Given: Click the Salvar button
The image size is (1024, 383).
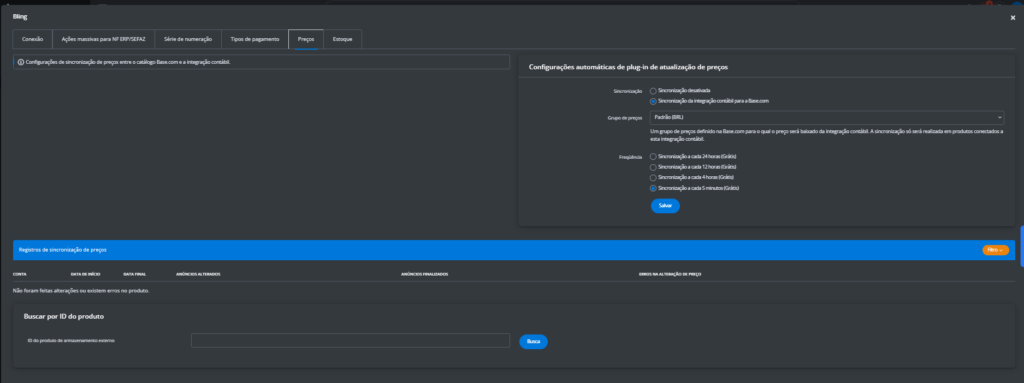Looking at the screenshot, I should pyautogui.click(x=665, y=206).
